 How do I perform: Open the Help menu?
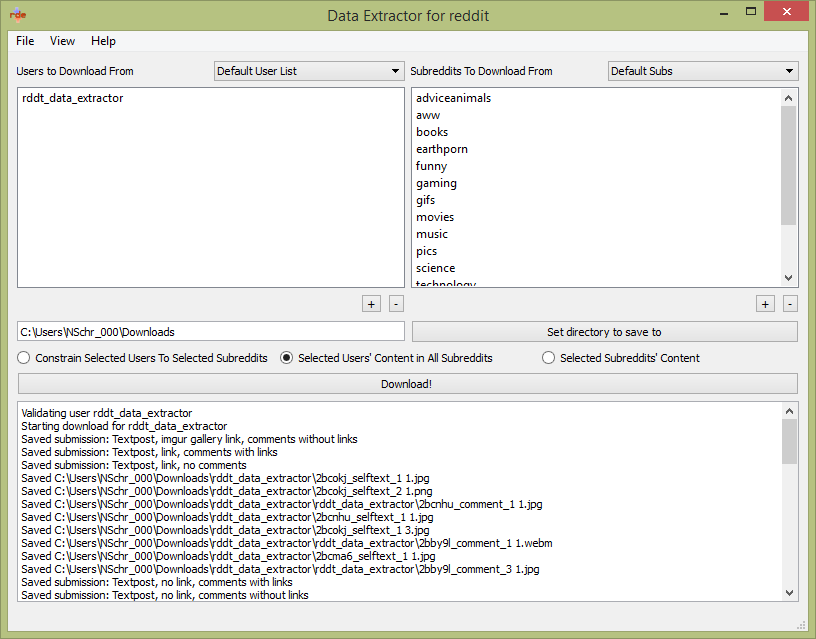[x=103, y=41]
